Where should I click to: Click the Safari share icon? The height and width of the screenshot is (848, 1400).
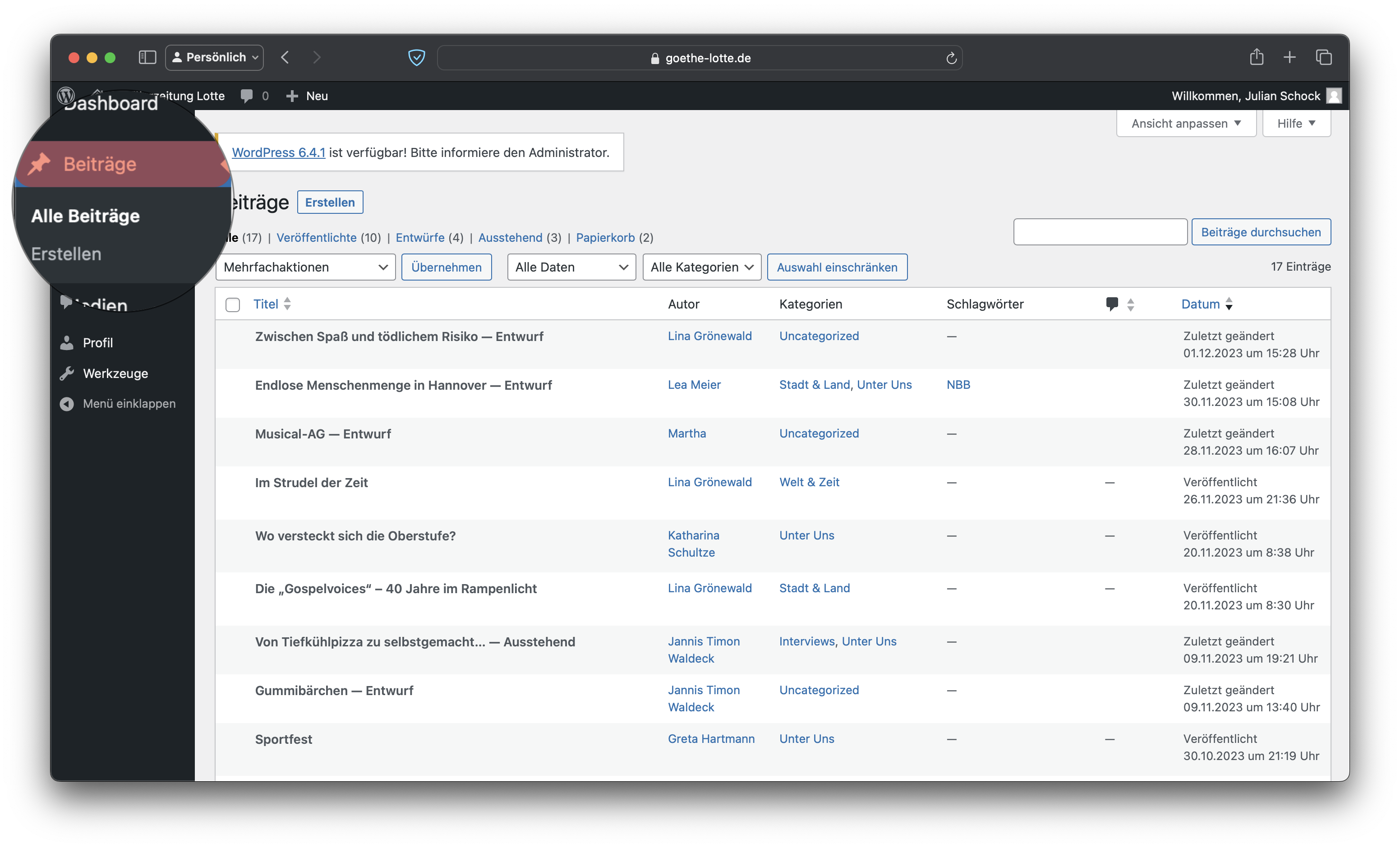click(x=1256, y=57)
